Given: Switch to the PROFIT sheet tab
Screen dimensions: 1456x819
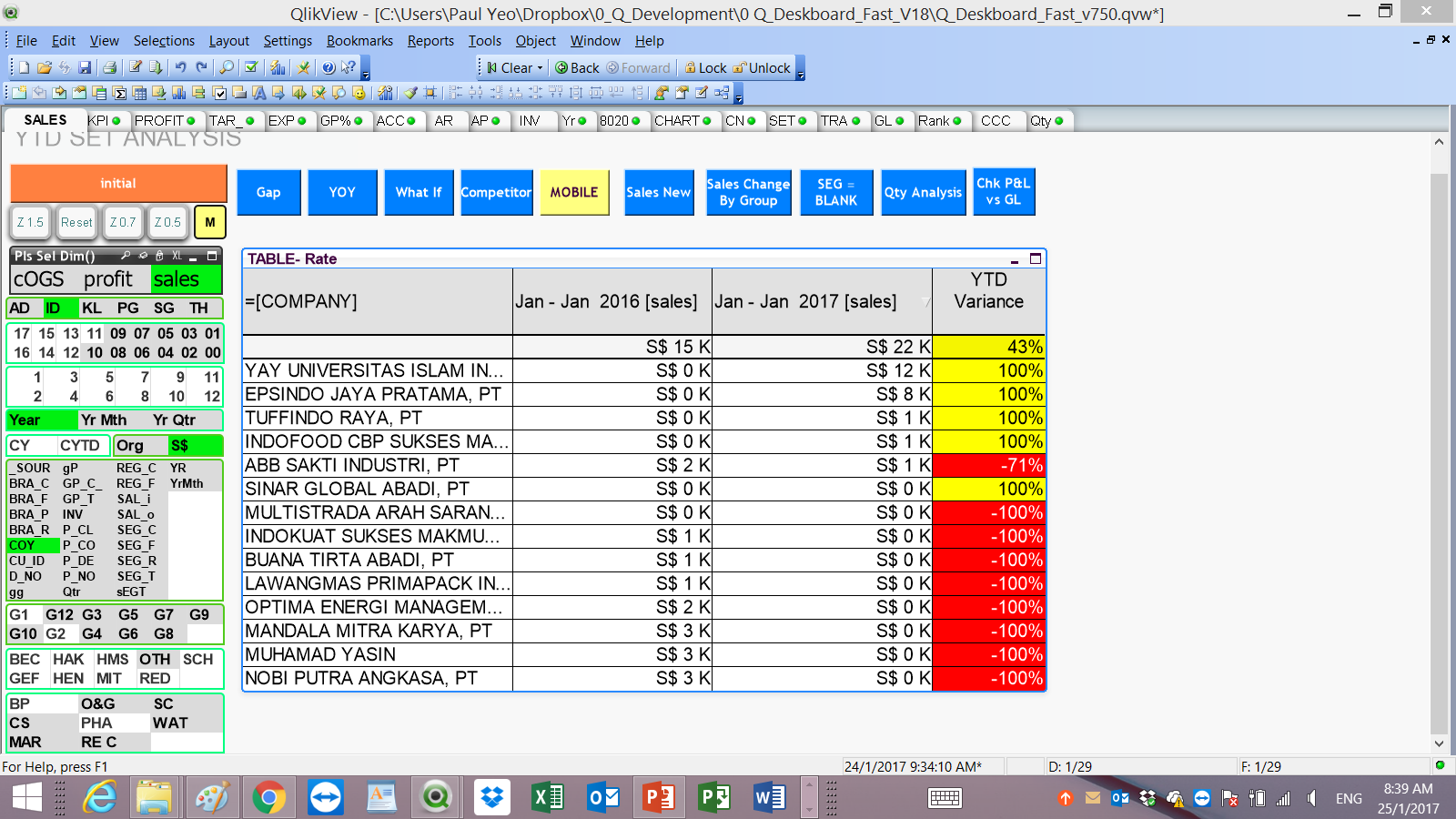Looking at the screenshot, I should 165,120.
